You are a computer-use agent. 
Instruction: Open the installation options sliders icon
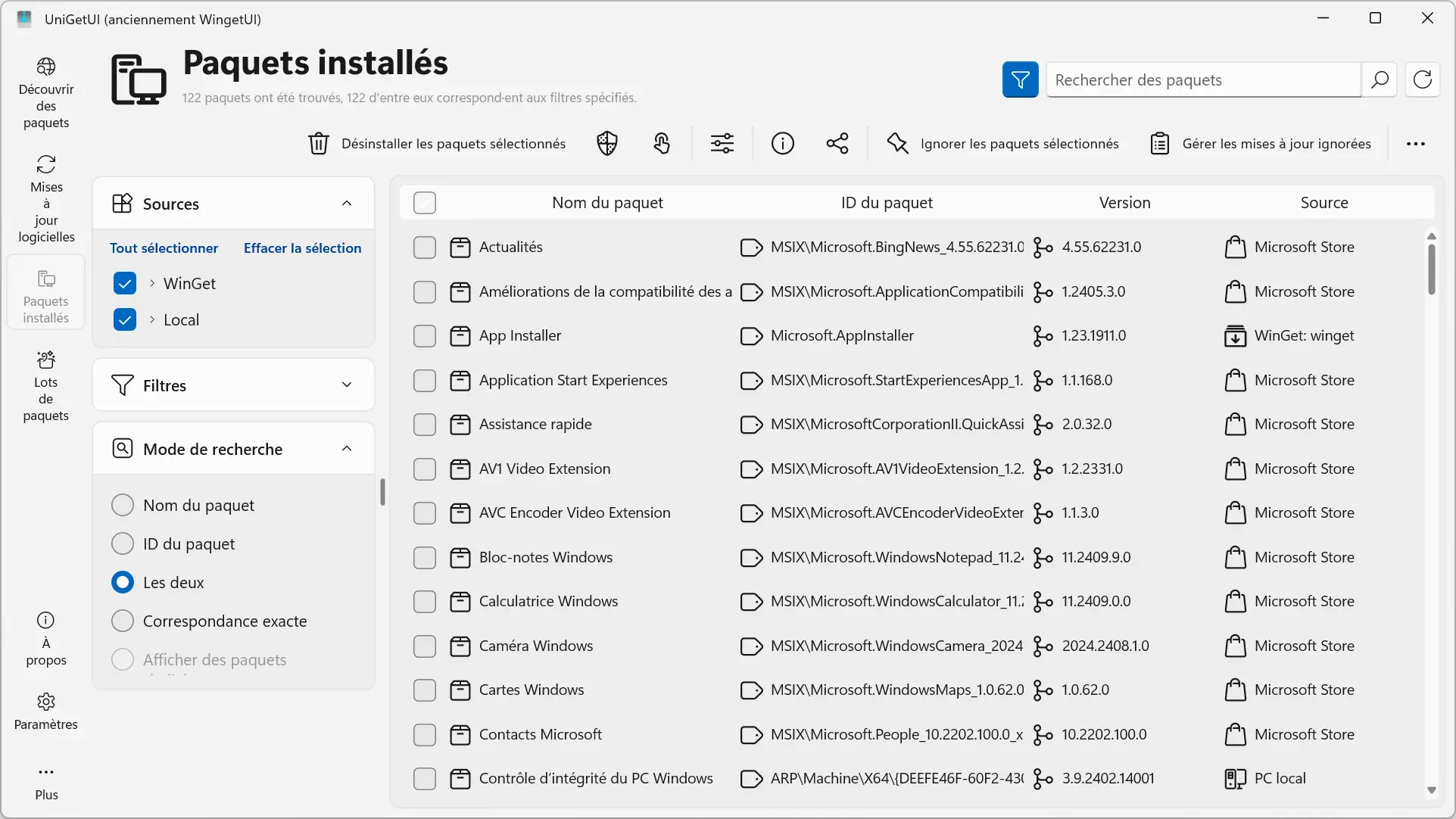tap(722, 143)
